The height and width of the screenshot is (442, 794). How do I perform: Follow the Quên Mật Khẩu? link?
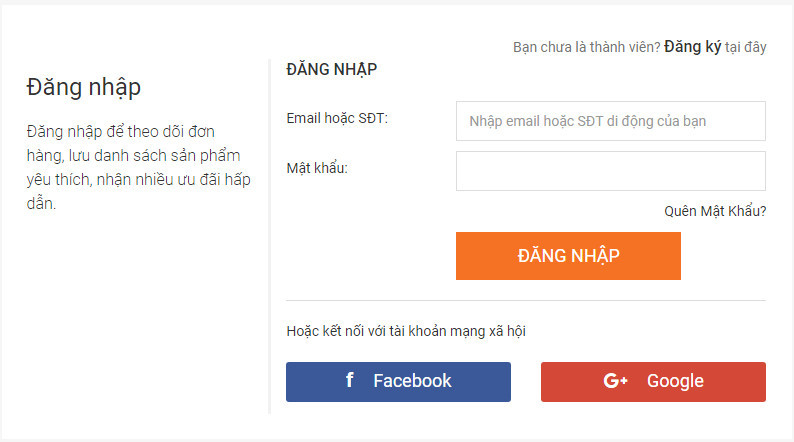pos(715,211)
